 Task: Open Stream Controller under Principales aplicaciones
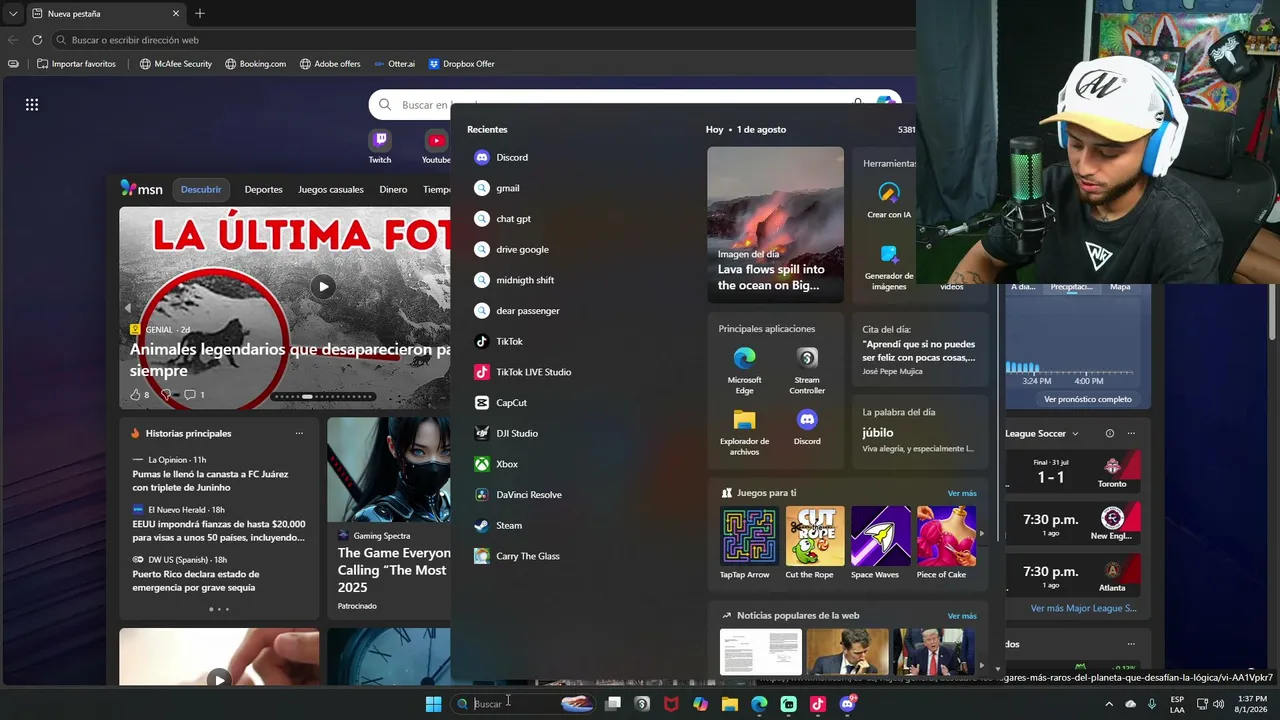807,370
